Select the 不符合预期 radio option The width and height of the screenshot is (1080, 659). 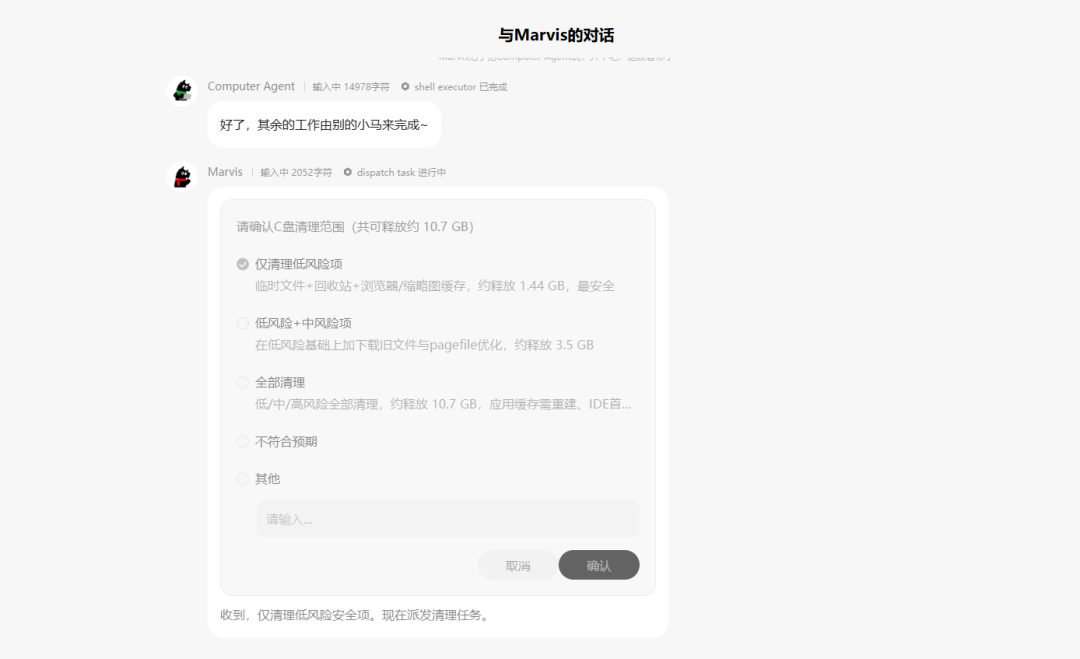click(x=242, y=442)
